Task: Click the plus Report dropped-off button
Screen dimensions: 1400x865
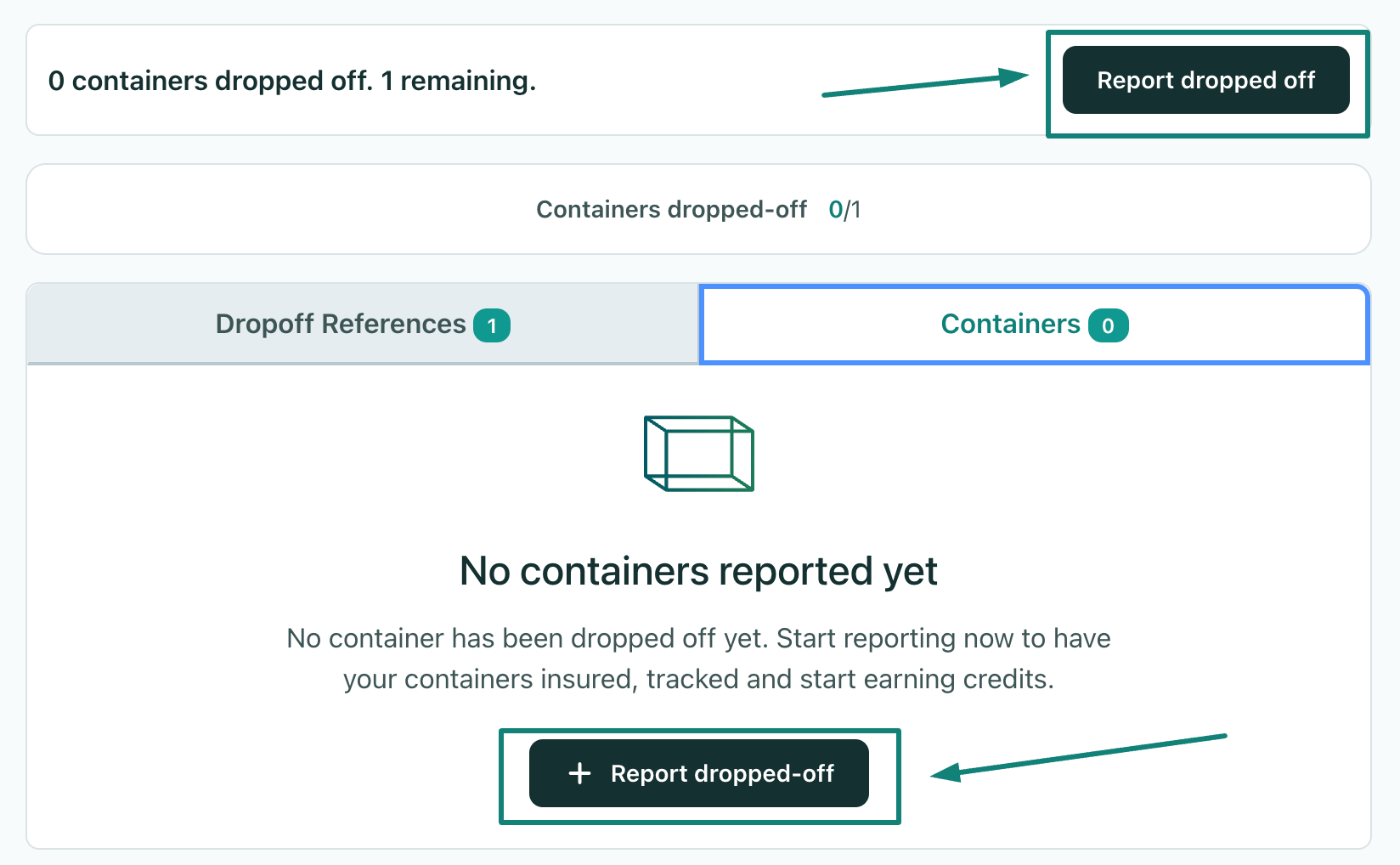Action: (x=698, y=773)
